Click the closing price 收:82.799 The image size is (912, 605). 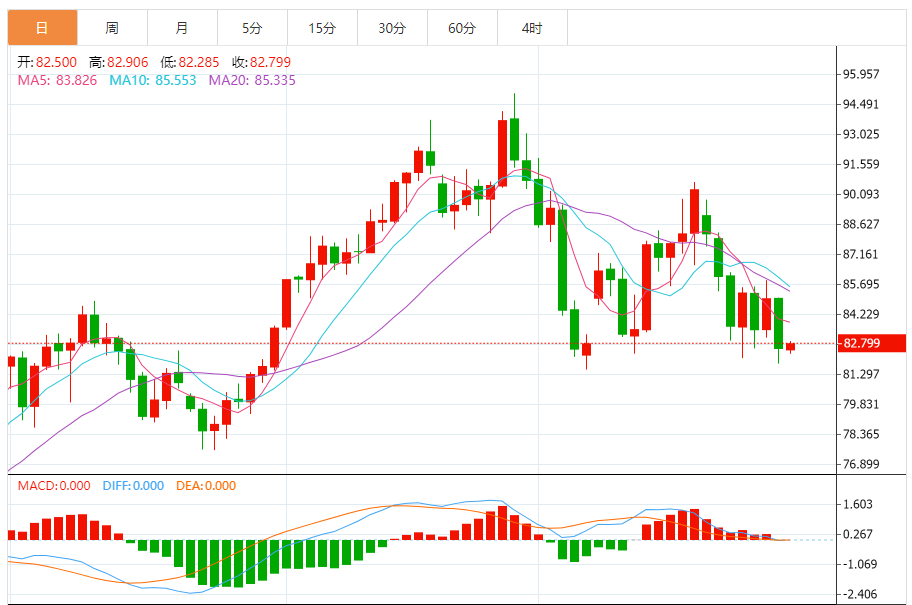261,62
